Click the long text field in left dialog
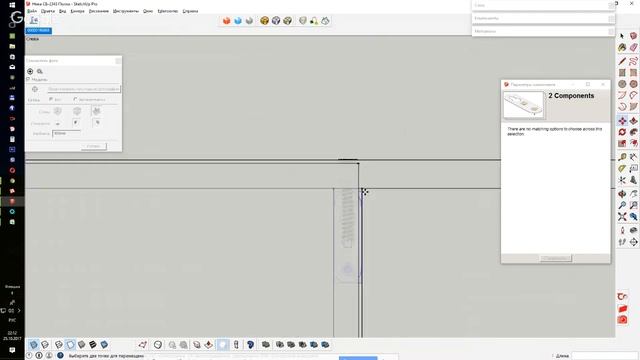 pos(84,89)
